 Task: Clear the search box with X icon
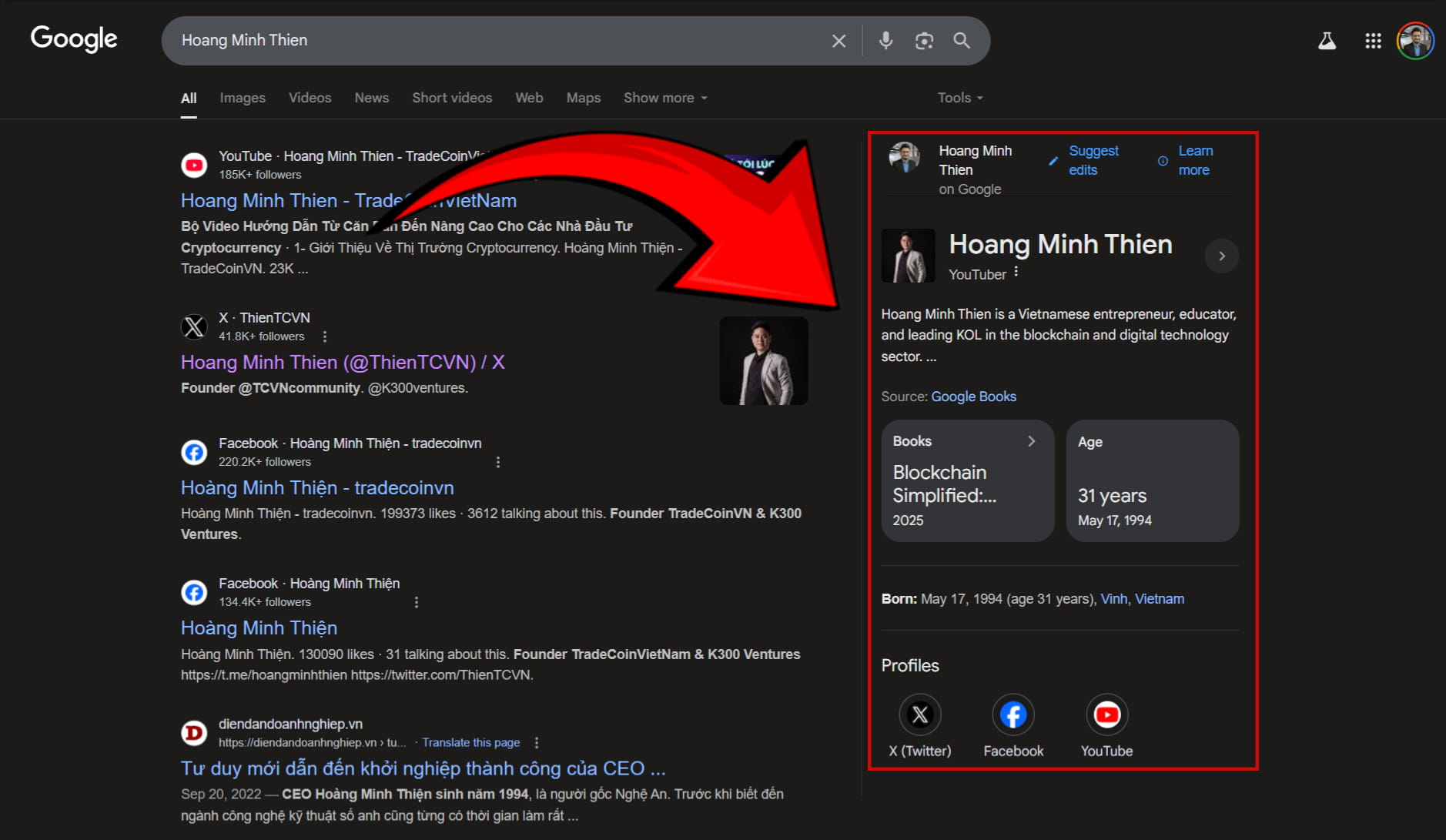[838, 41]
